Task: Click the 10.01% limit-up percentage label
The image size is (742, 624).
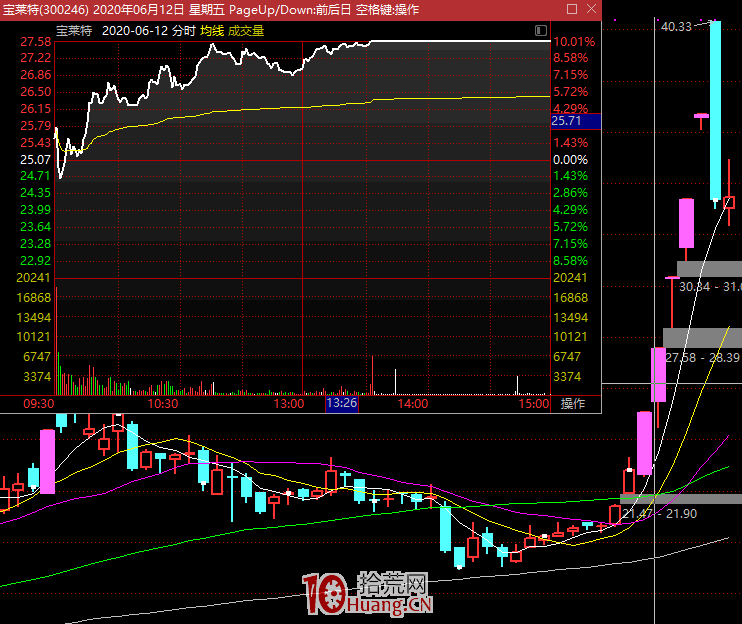Action: point(574,42)
